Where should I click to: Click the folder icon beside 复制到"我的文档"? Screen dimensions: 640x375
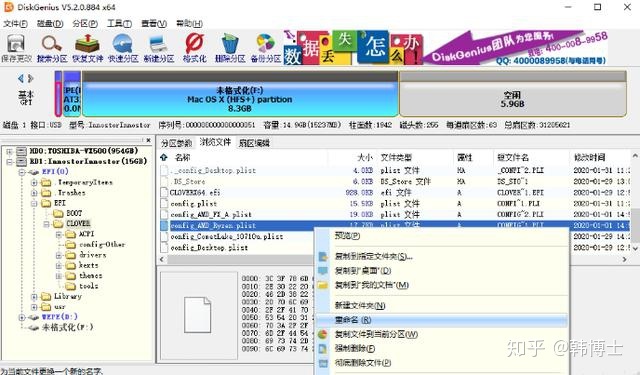tap(323, 285)
